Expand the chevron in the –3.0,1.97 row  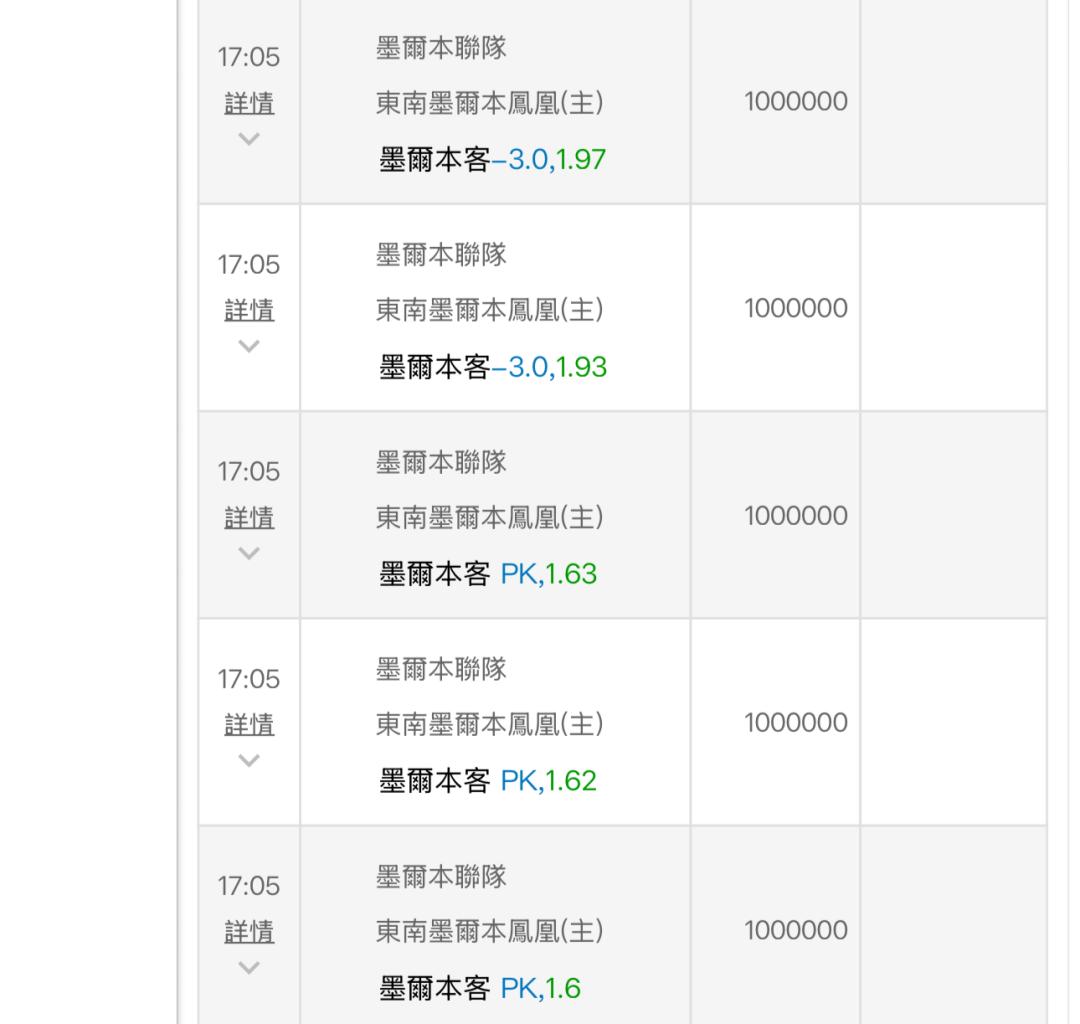click(x=249, y=139)
